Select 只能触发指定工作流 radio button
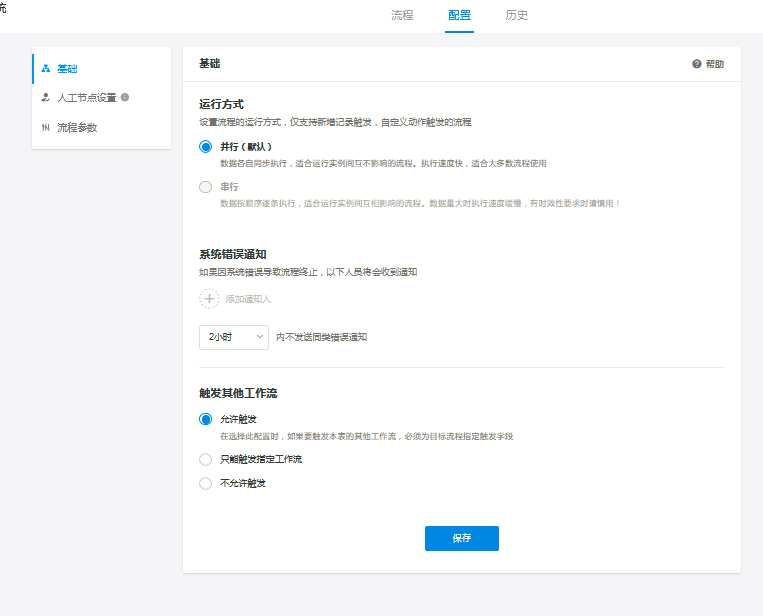The image size is (763, 616). pyautogui.click(x=205, y=459)
